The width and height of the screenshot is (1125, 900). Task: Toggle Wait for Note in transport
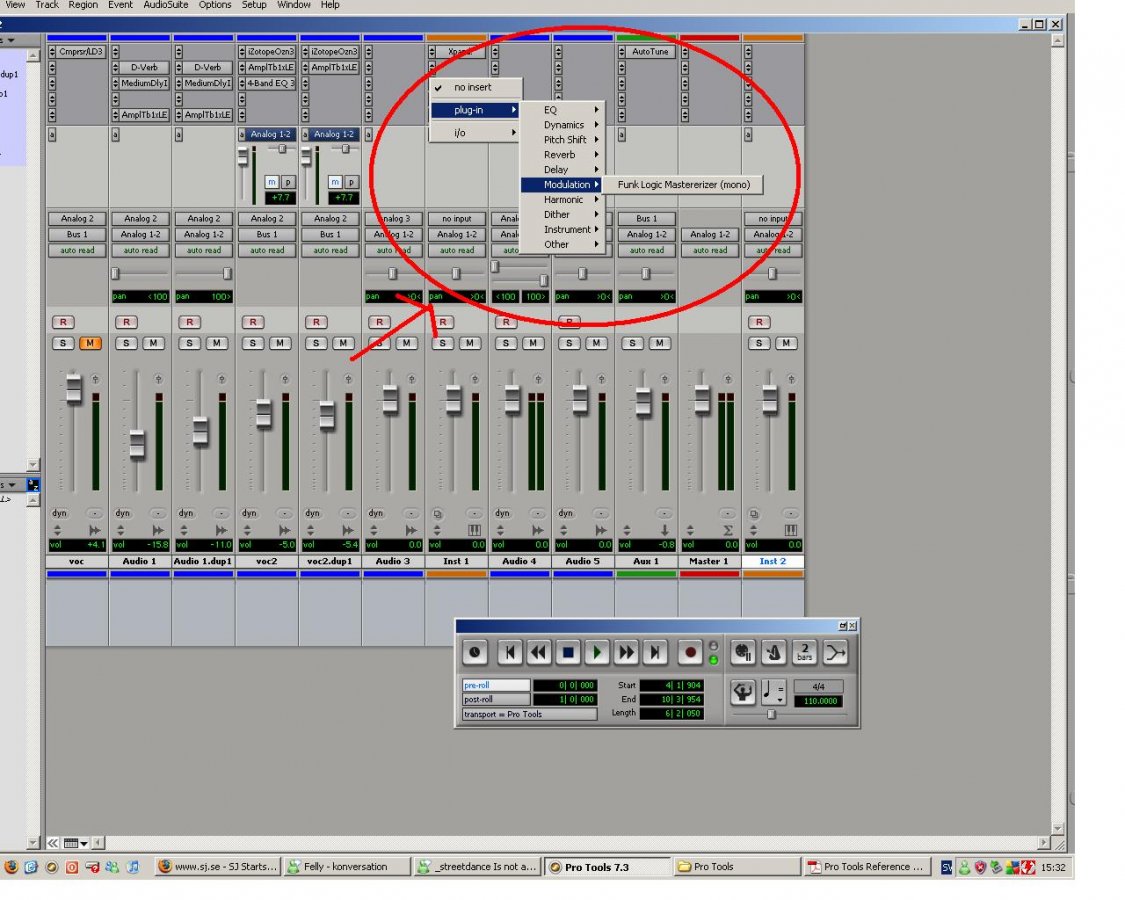743,652
